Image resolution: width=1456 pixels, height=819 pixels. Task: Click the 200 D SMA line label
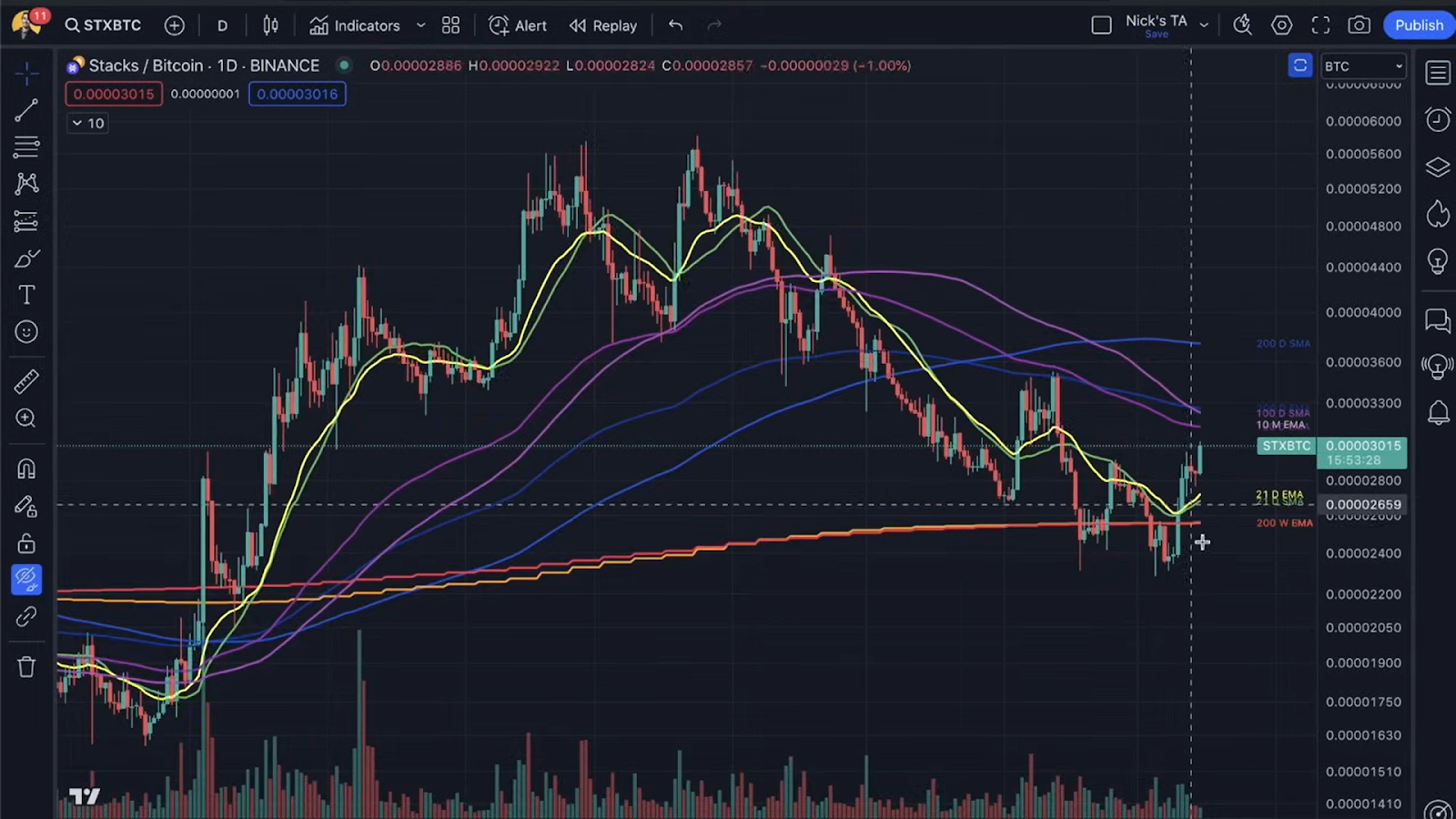[1283, 343]
